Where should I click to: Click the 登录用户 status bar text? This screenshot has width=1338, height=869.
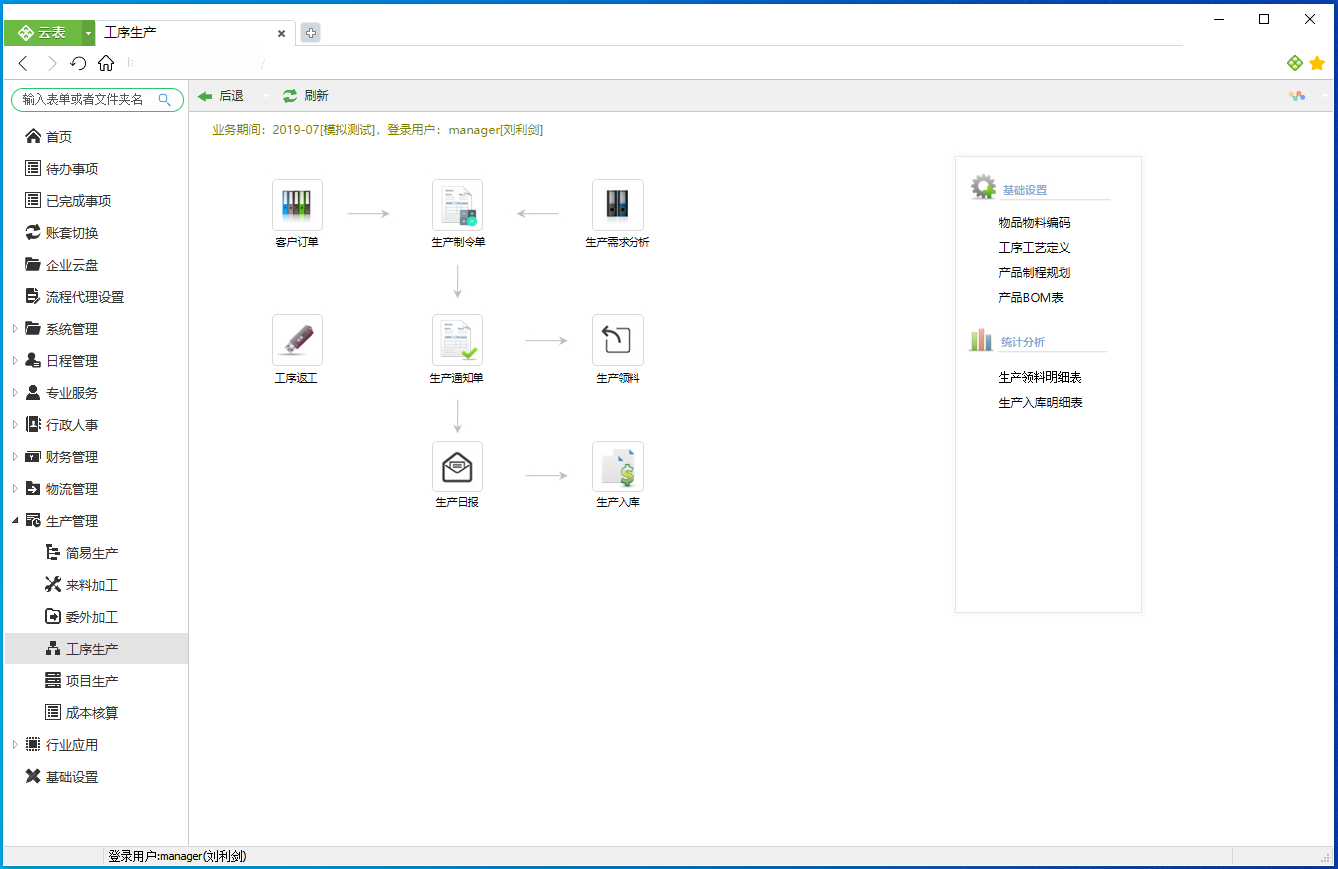[x=177, y=856]
